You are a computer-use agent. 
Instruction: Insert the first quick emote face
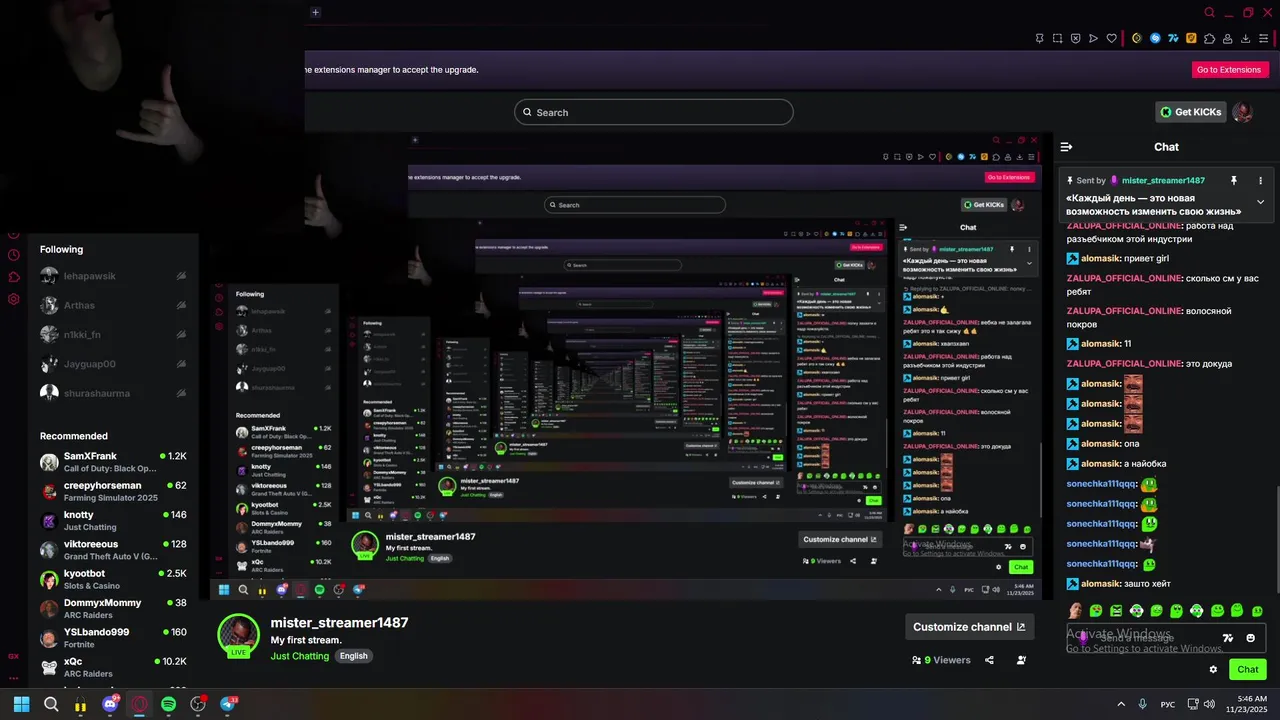1075,611
